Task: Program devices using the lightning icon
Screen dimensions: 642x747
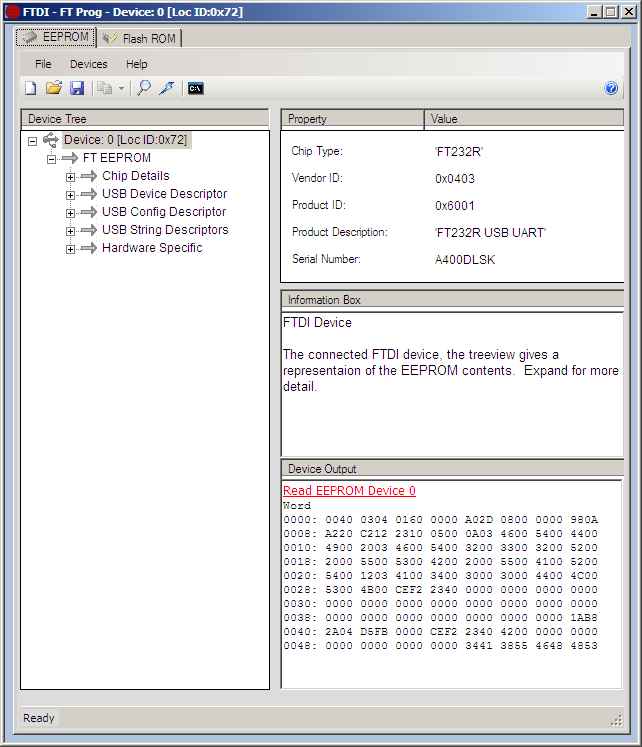Action: pos(166,88)
